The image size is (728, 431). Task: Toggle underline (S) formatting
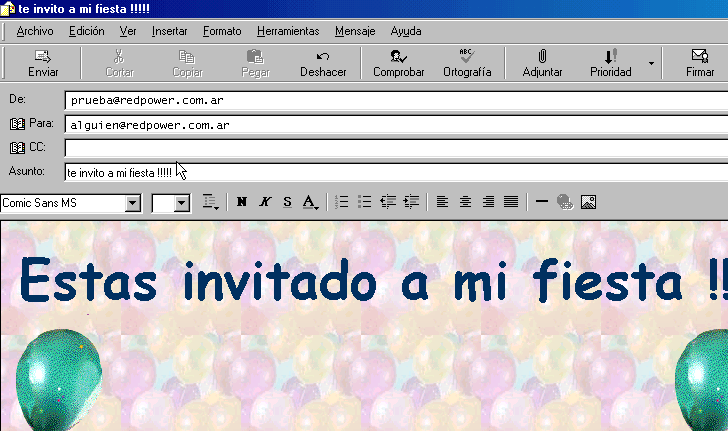coord(287,202)
